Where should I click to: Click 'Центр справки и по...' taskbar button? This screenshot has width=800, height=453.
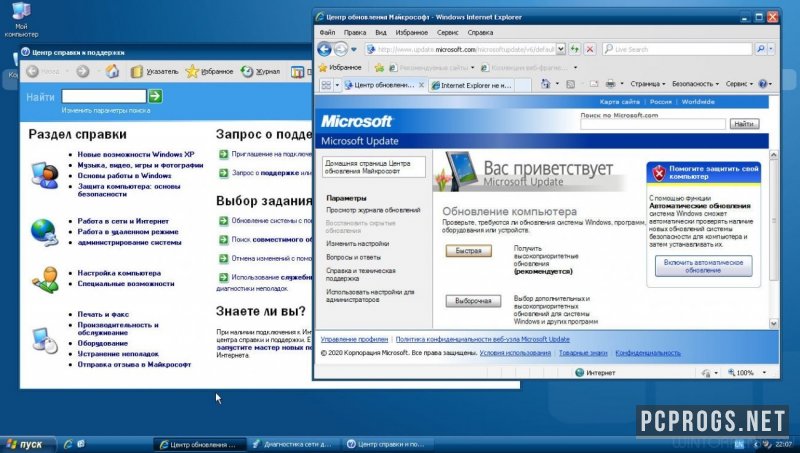[x=387, y=444]
